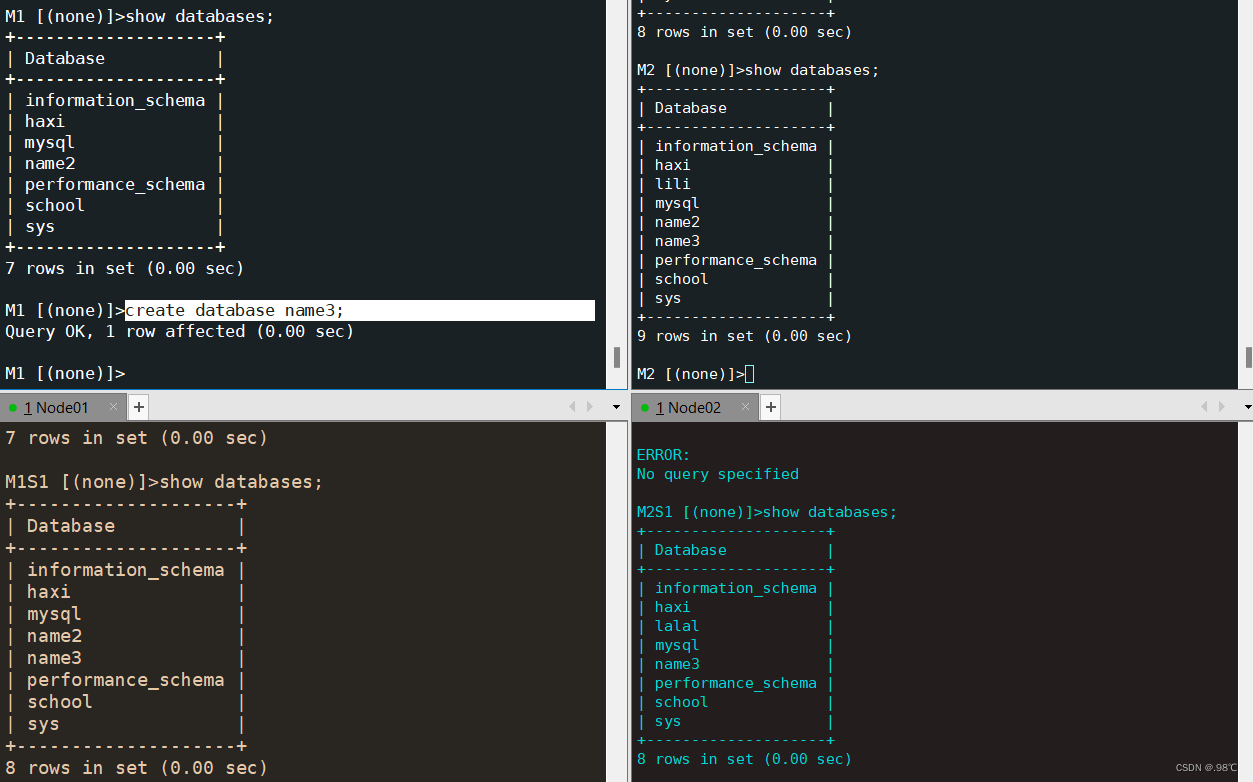Click the green status dot on Node01 tab
The image size is (1253, 782).
click(12, 408)
